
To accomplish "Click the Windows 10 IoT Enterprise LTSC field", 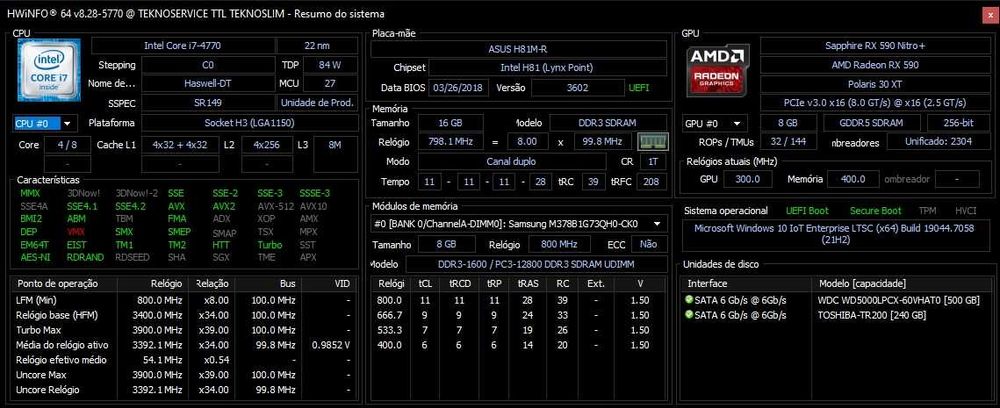I will coord(834,234).
